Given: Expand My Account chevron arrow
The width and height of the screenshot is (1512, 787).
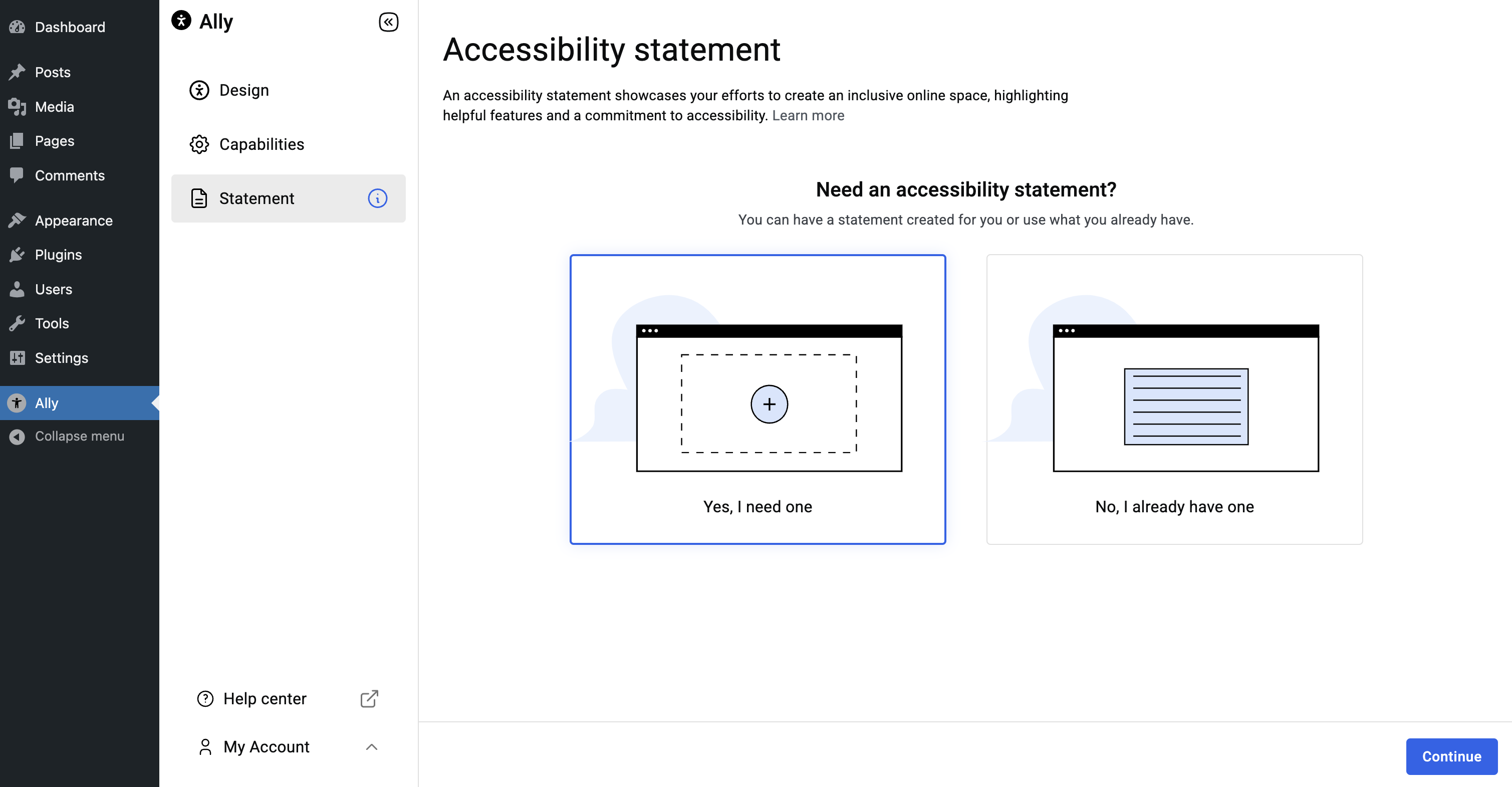Looking at the screenshot, I should [x=372, y=747].
